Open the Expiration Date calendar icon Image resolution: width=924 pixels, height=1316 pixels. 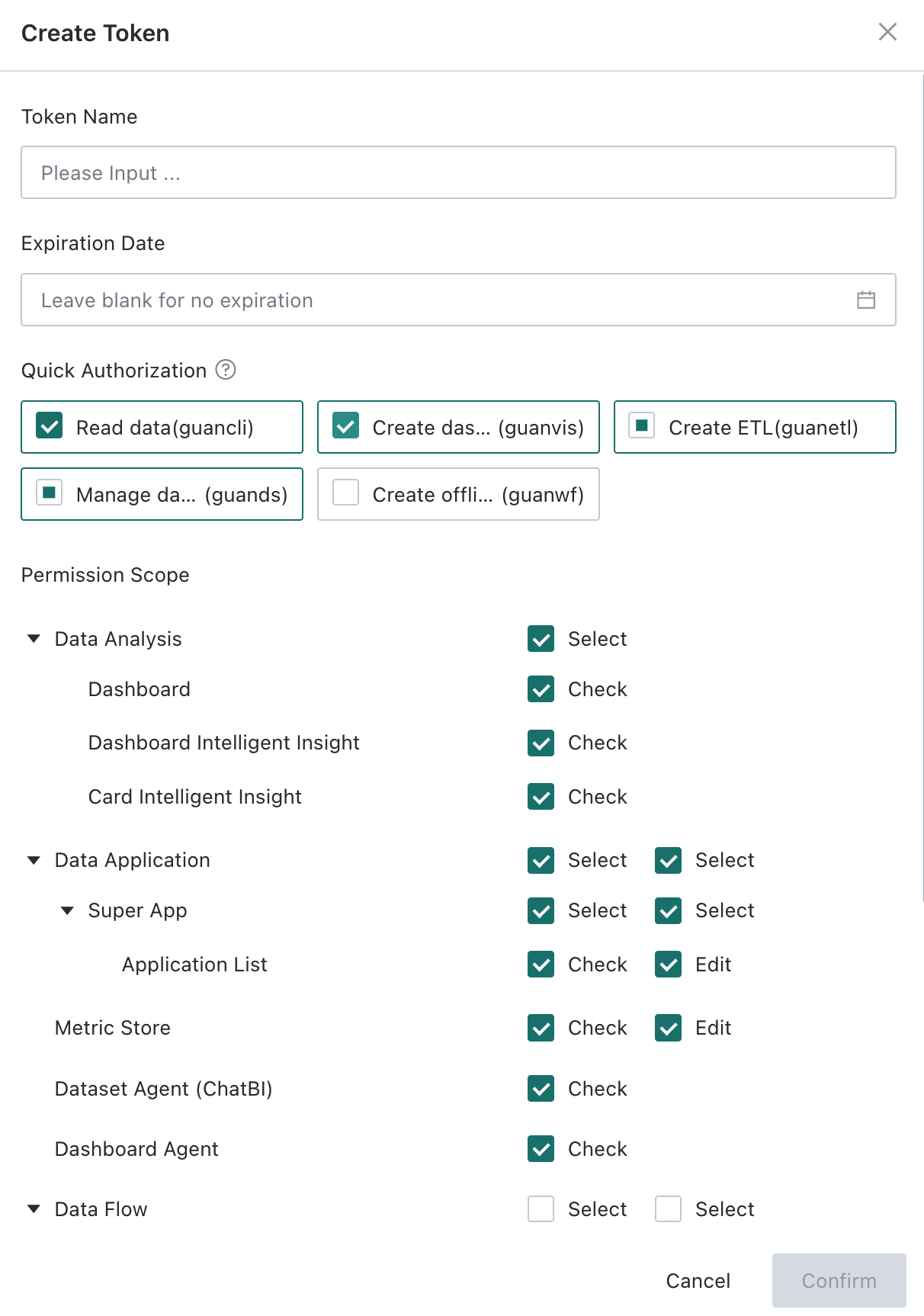[866, 300]
